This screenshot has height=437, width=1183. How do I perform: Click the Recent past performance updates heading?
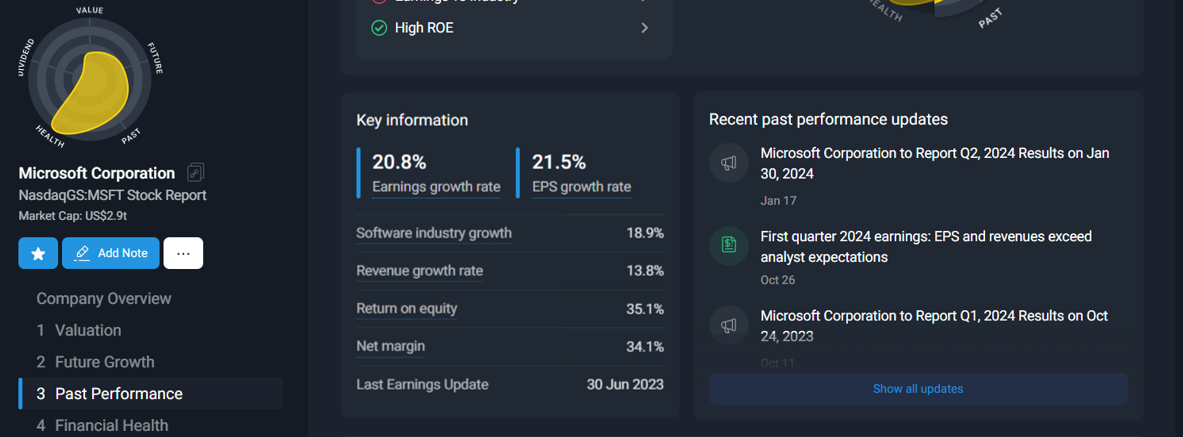pos(828,119)
